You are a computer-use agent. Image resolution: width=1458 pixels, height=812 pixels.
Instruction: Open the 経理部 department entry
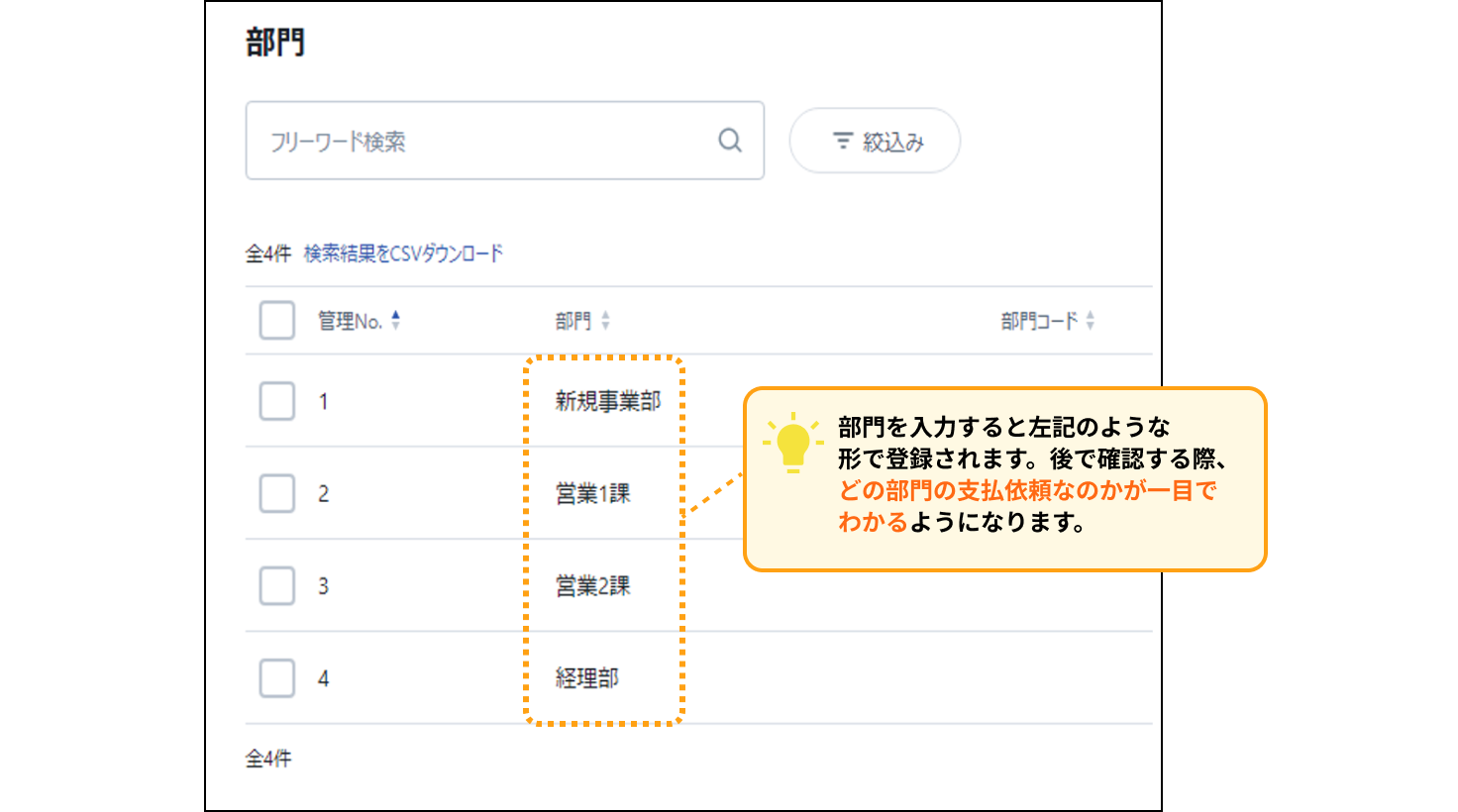586,678
